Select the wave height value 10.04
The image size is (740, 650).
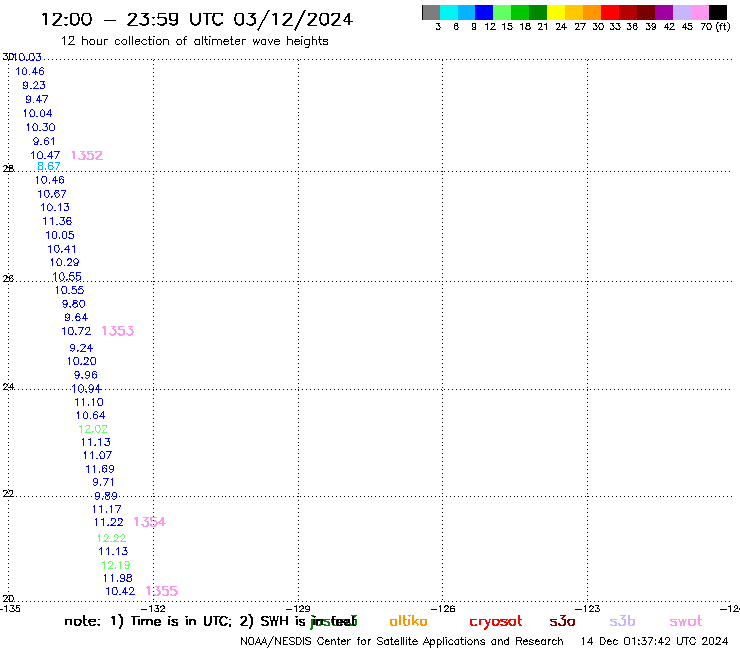[38, 113]
